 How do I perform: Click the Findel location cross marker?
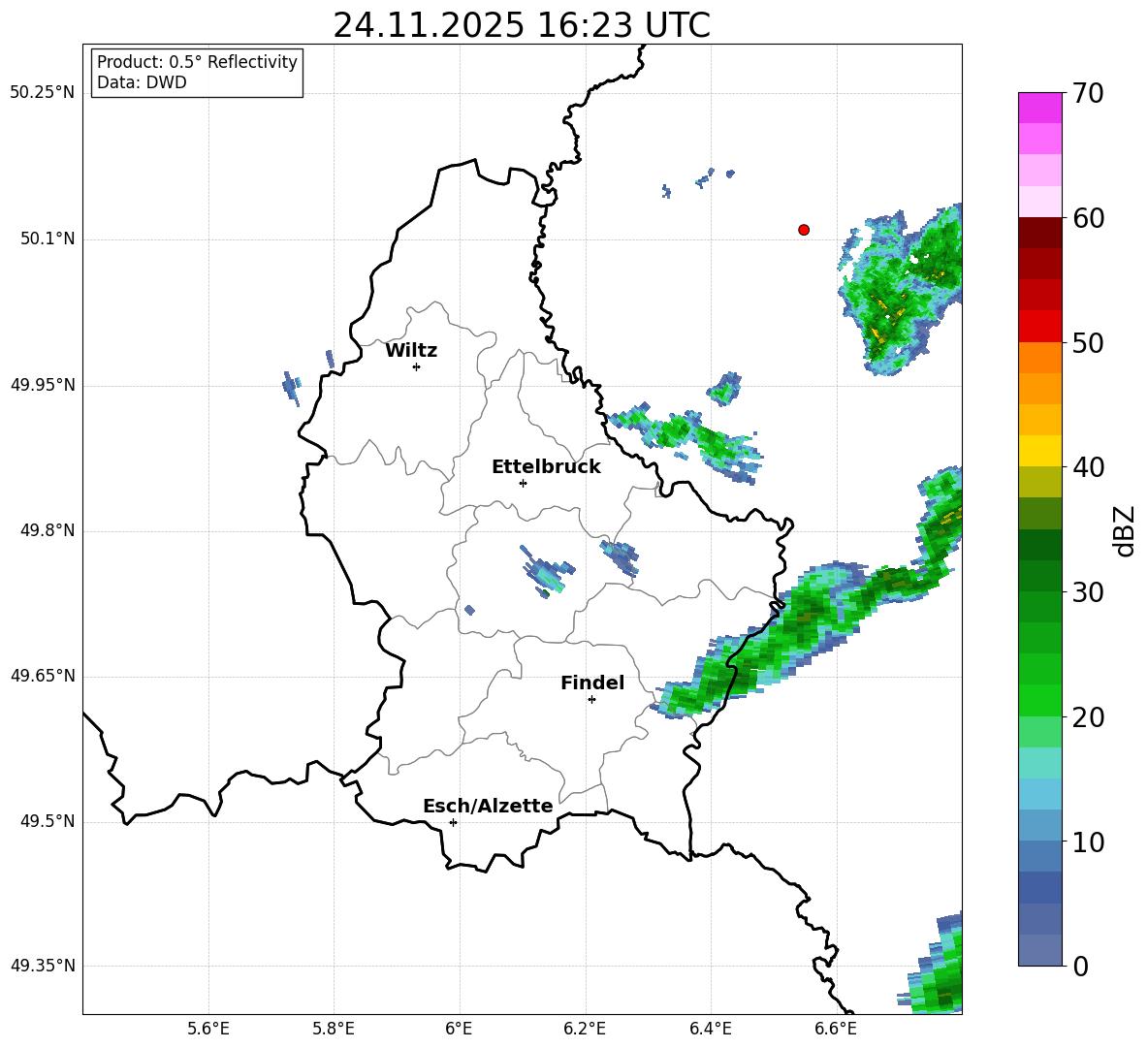tap(591, 700)
